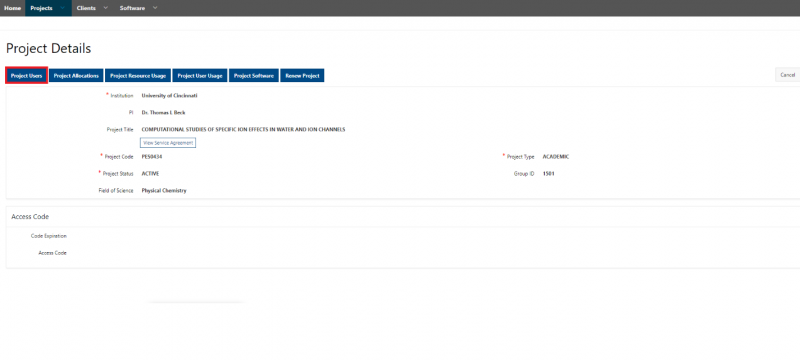800x360 pixels.
Task: Open the Projects menu
Action: click(x=41, y=8)
